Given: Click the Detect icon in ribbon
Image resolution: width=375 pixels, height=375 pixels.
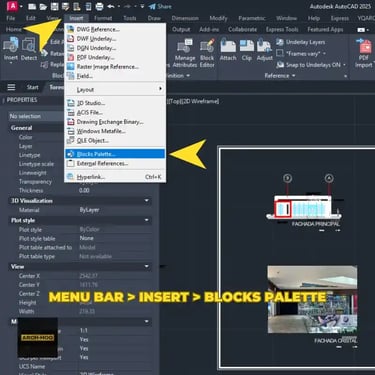Looking at the screenshot, I should (29, 49).
